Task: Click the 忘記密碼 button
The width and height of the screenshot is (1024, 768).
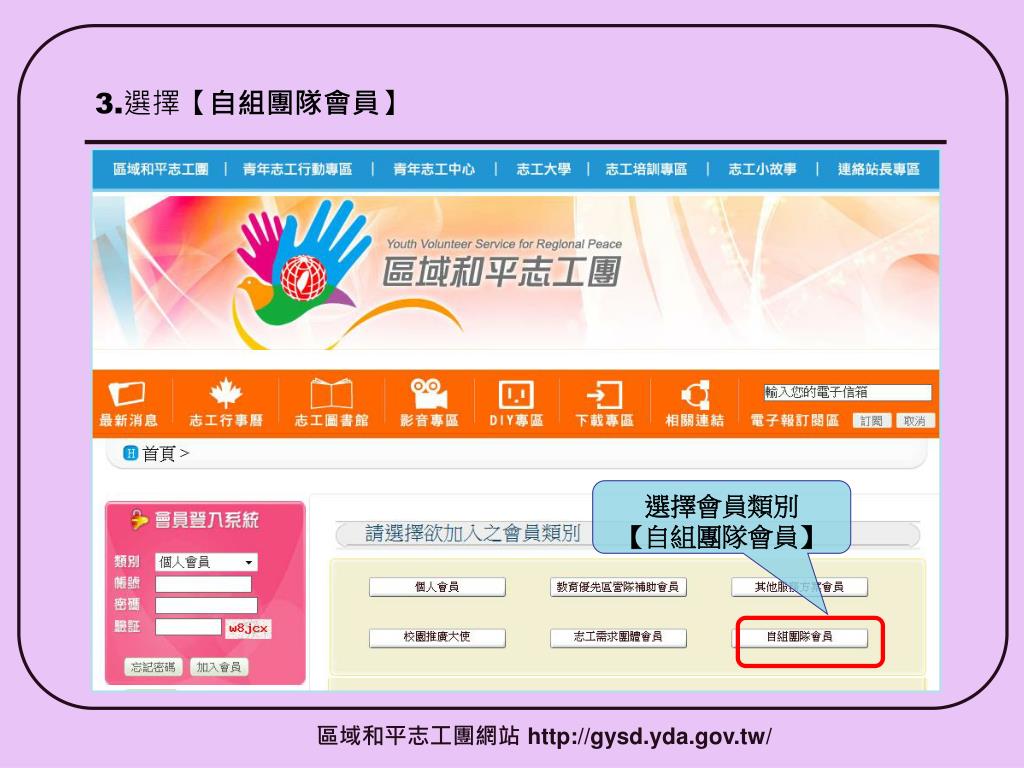Action: 153,667
